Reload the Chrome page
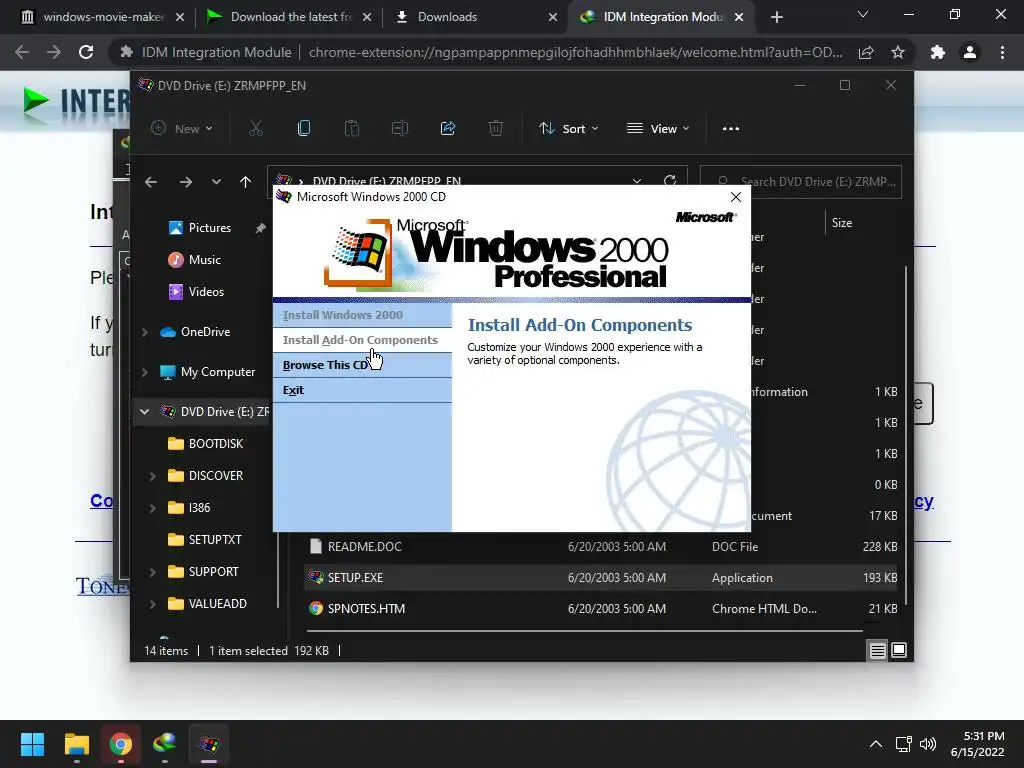This screenshot has width=1024, height=768. click(x=86, y=52)
